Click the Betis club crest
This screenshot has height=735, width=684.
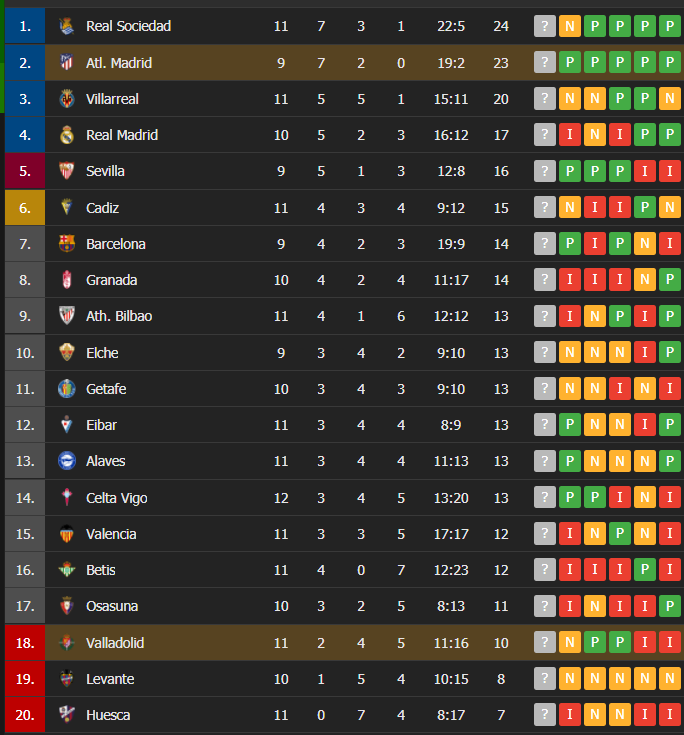pyautogui.click(x=67, y=570)
